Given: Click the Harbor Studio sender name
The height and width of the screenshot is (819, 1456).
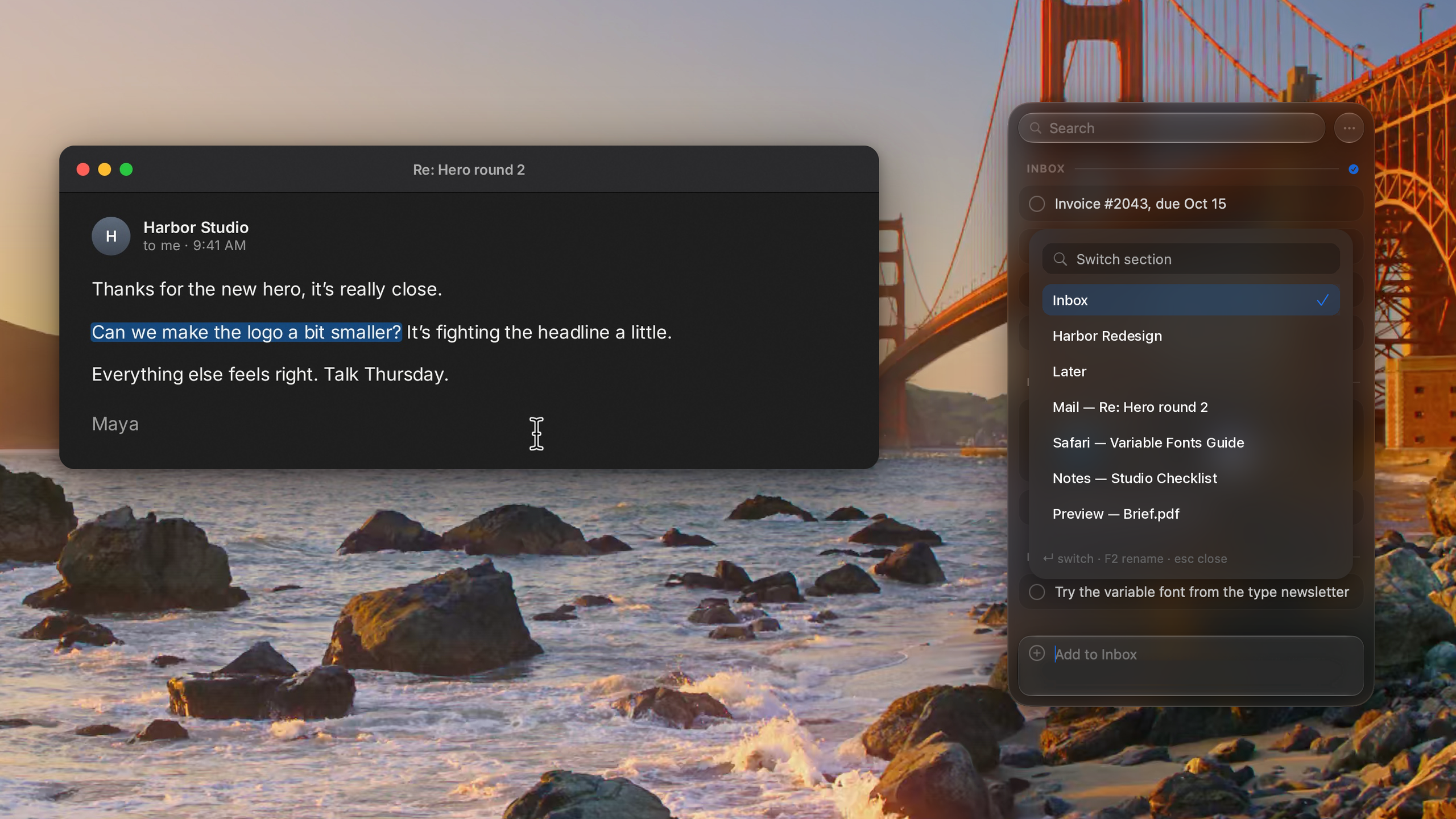Looking at the screenshot, I should coord(196,227).
